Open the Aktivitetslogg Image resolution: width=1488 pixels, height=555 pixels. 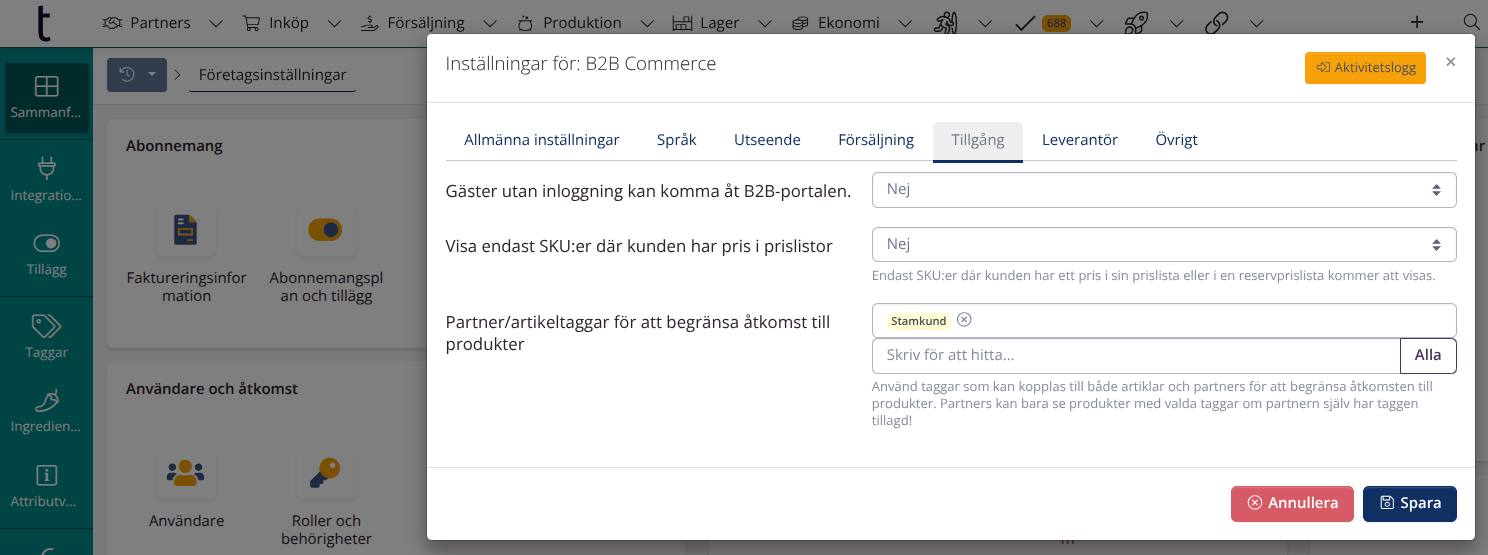[1365, 68]
